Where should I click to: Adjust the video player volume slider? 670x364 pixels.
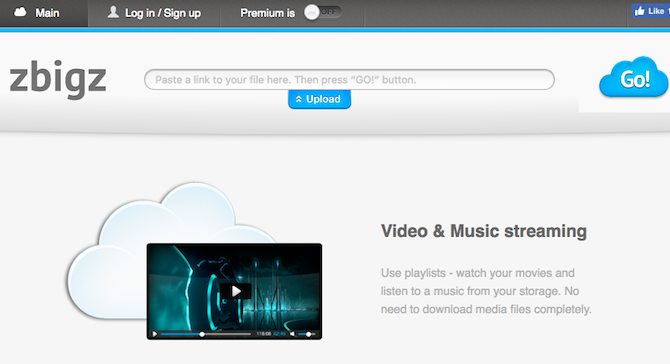307,334
